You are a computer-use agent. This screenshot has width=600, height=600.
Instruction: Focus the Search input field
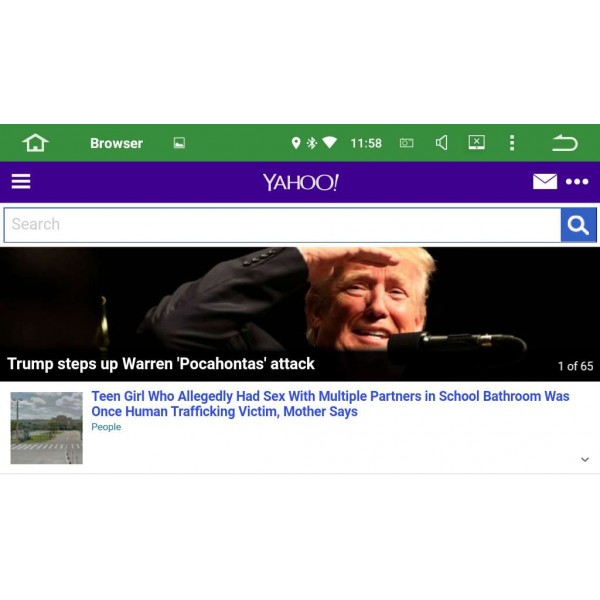click(282, 225)
